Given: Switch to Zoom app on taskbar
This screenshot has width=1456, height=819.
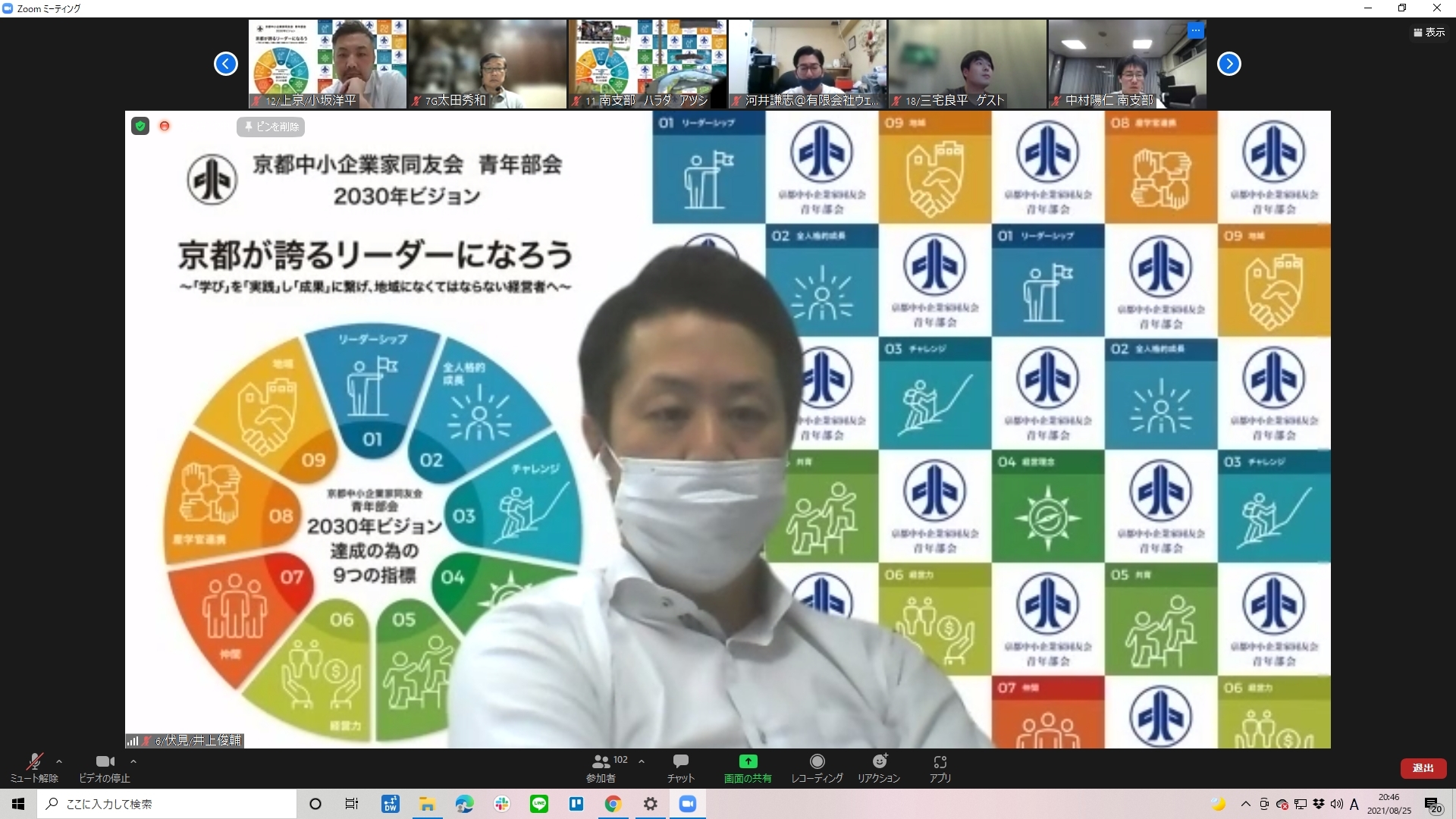Looking at the screenshot, I should coord(688,804).
